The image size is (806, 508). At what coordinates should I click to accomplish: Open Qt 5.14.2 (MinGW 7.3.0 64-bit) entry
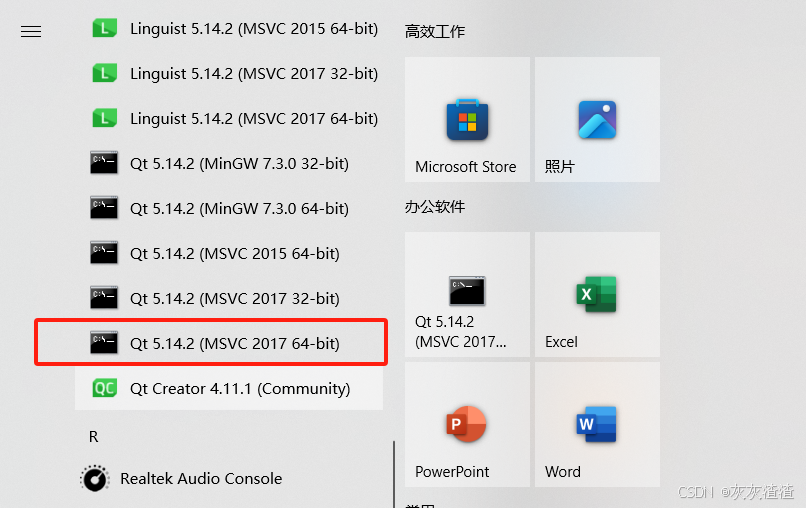pos(229,208)
